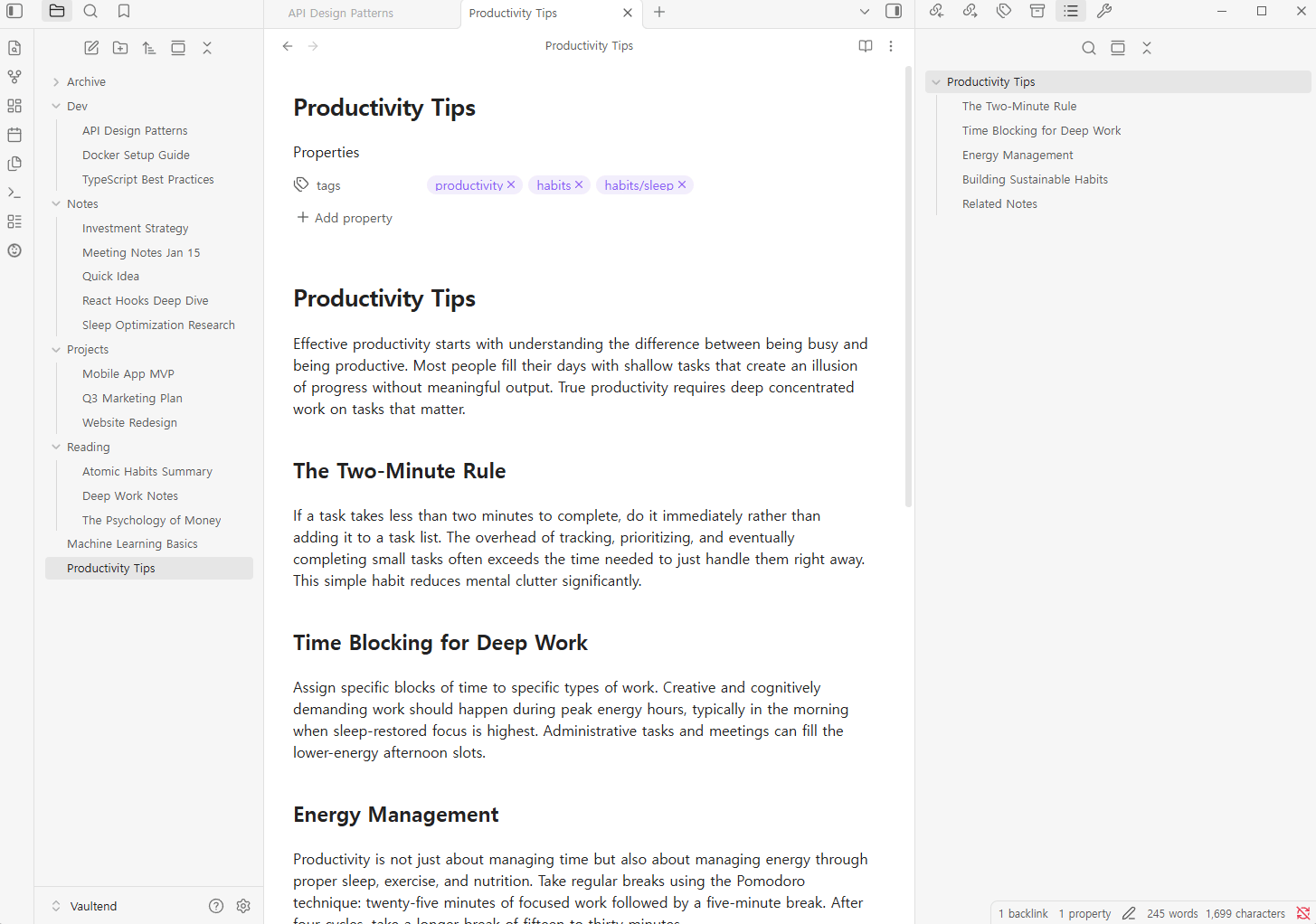Screen dimensions: 1316x924
Task: Open the note's more options menu
Action: tap(891, 46)
